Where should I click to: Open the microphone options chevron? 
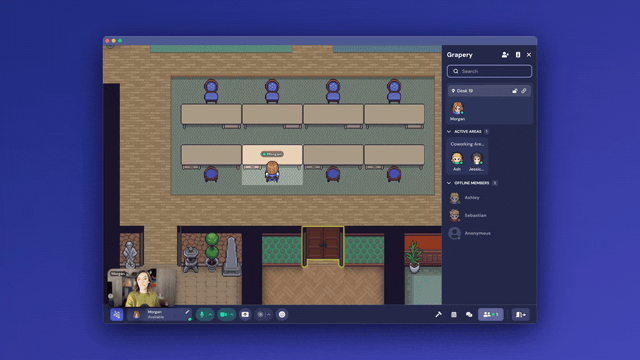click(210, 314)
